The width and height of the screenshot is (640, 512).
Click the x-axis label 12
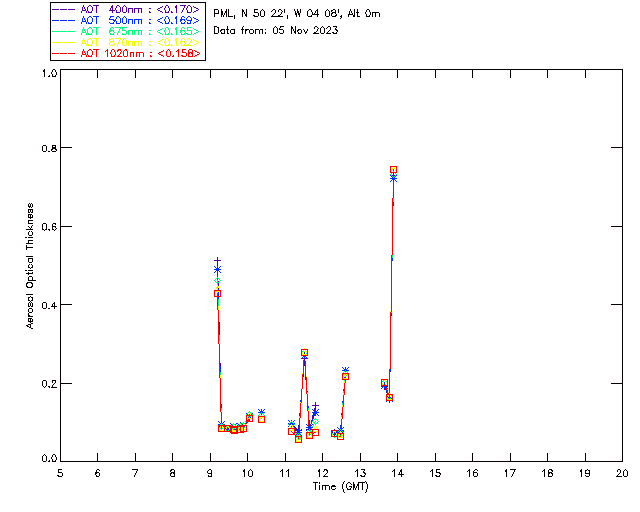click(x=322, y=473)
